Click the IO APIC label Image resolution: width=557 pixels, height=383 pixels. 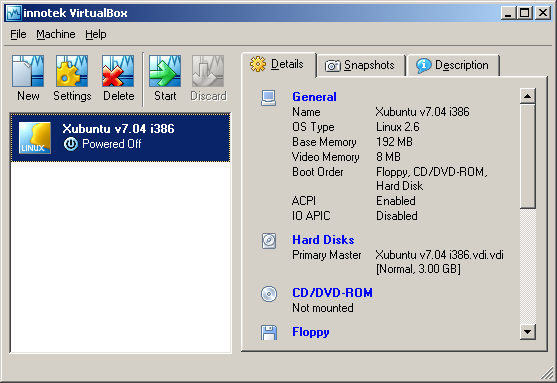coord(311,216)
